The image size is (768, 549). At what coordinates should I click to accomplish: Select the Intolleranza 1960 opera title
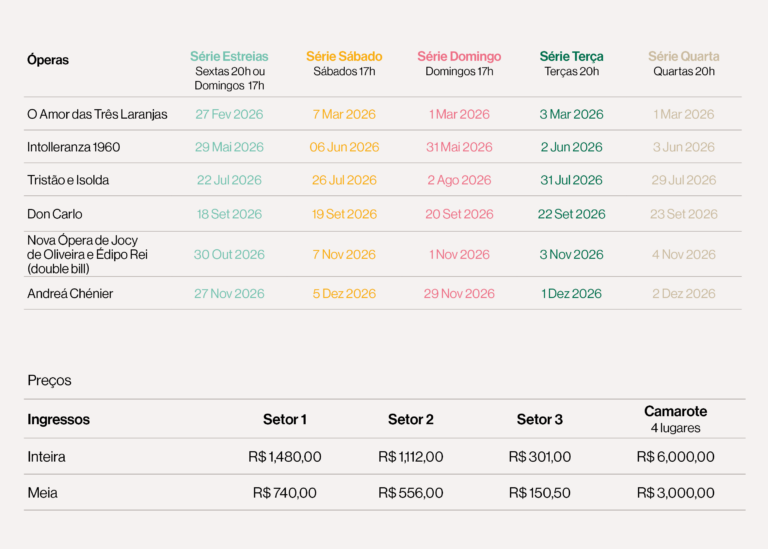point(73,147)
